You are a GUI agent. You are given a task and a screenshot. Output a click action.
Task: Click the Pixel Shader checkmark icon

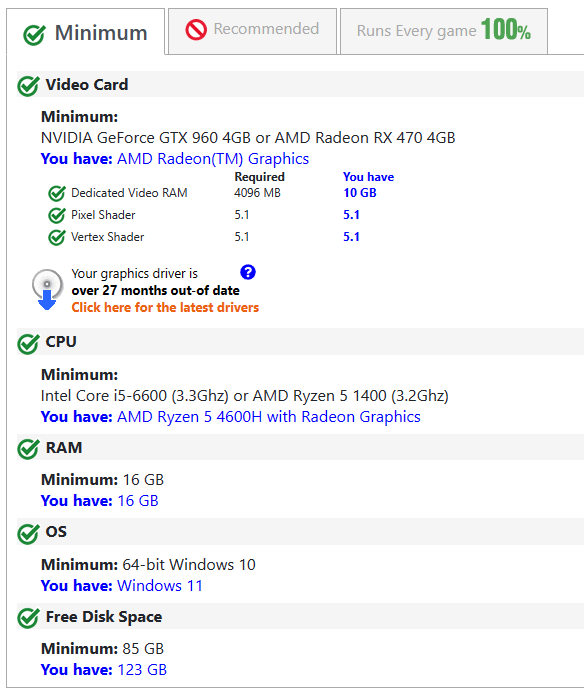(x=57, y=215)
